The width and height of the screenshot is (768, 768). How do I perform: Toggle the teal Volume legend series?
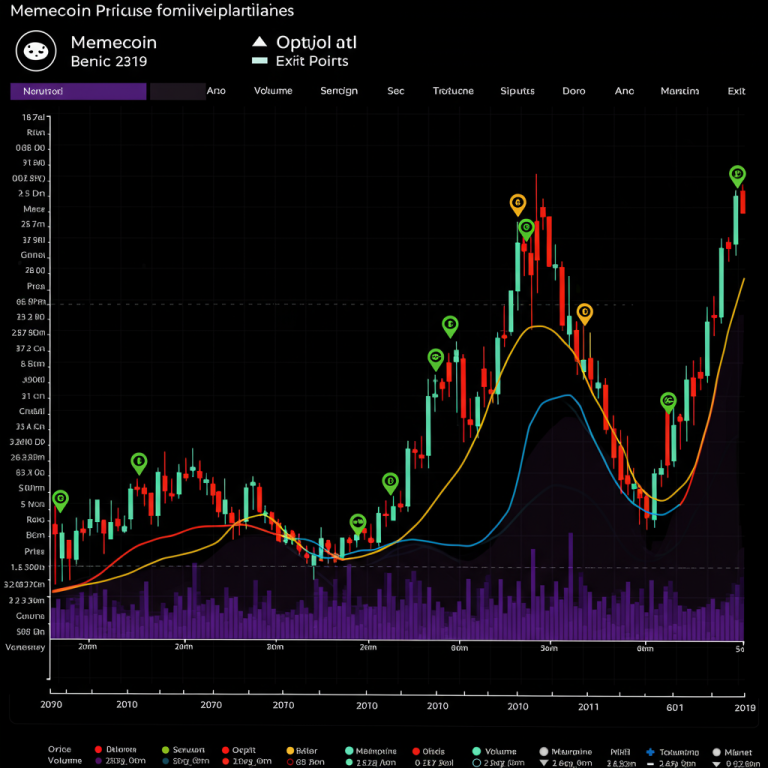click(477, 750)
